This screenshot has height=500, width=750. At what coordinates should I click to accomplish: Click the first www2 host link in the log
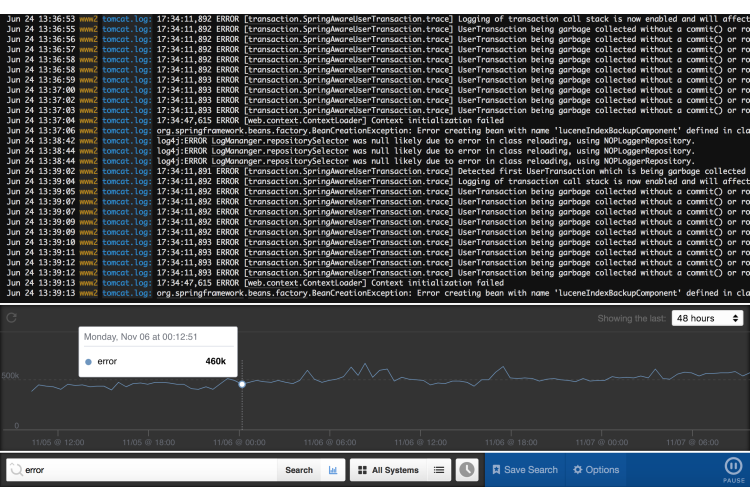click(x=88, y=5)
